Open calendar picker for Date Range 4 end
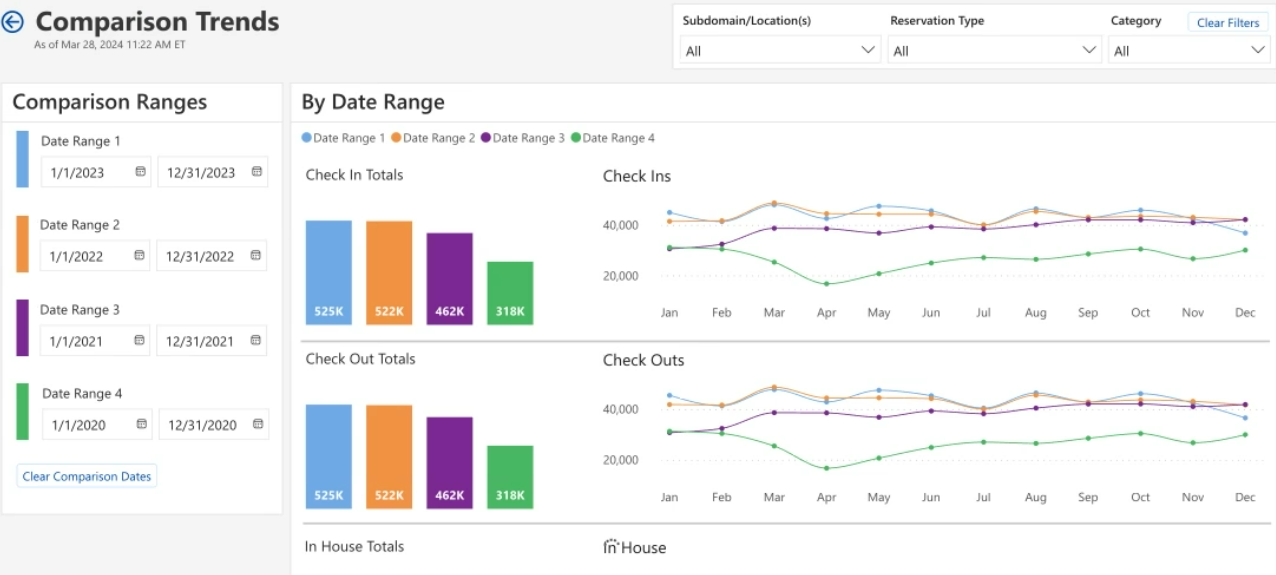This screenshot has width=1276, height=575. pyautogui.click(x=258, y=425)
